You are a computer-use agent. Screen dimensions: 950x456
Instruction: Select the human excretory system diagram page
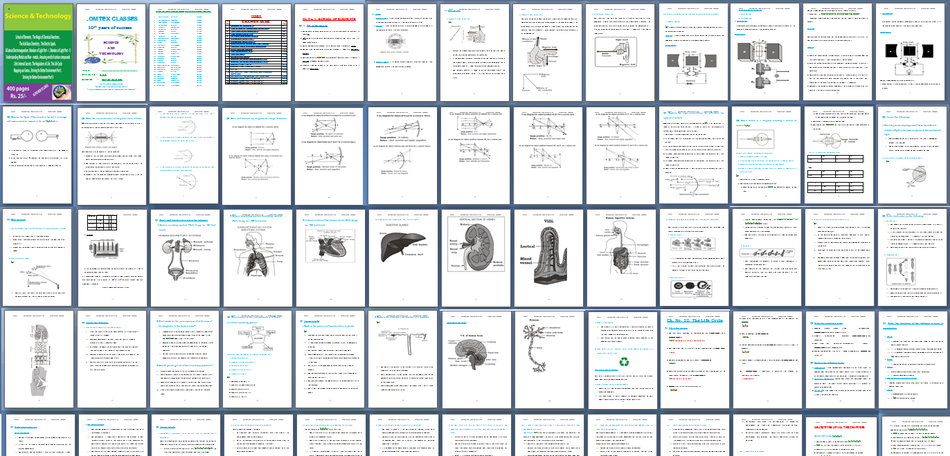(184, 258)
